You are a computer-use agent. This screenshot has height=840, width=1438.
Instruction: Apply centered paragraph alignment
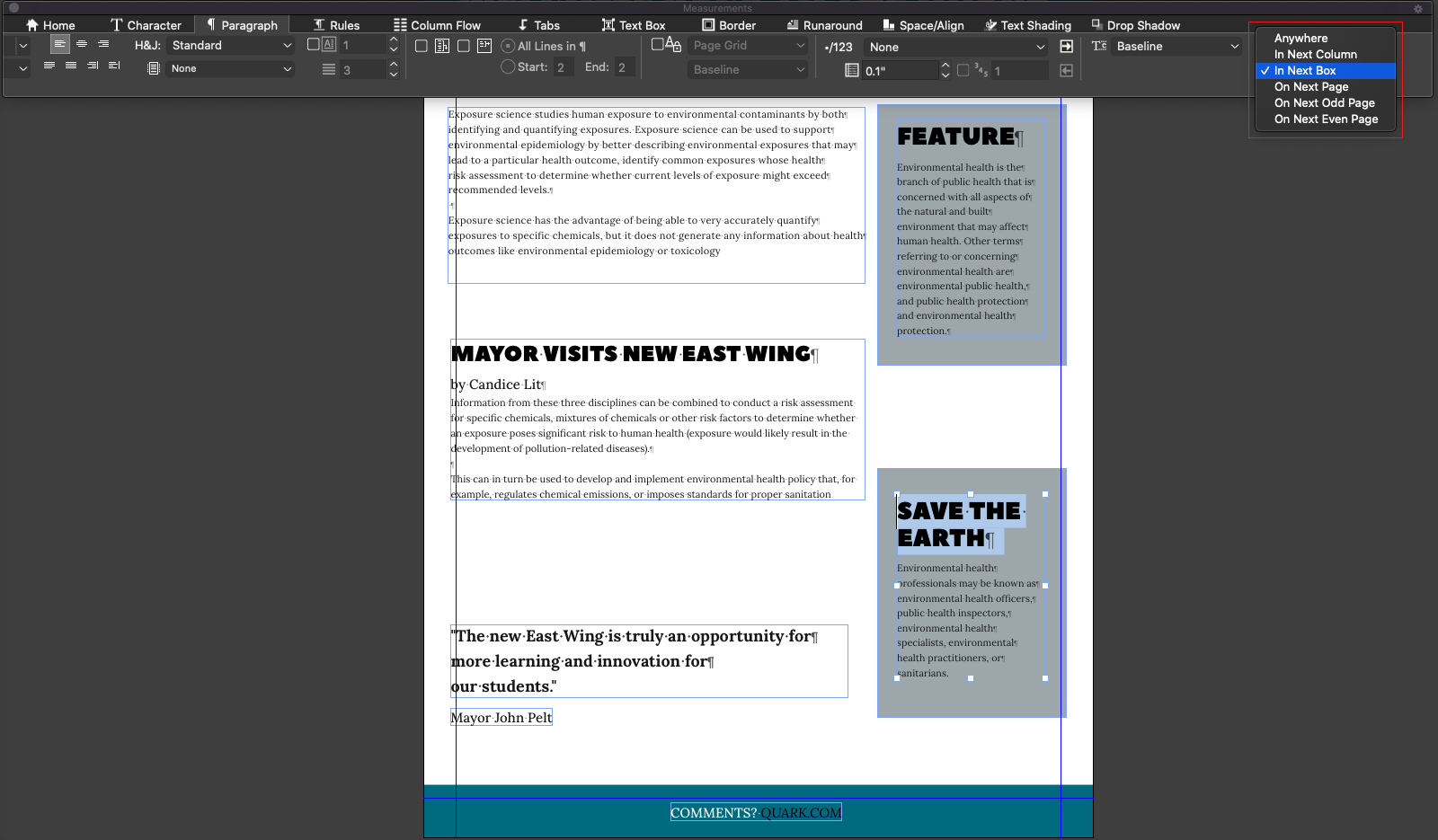pyautogui.click(x=82, y=44)
